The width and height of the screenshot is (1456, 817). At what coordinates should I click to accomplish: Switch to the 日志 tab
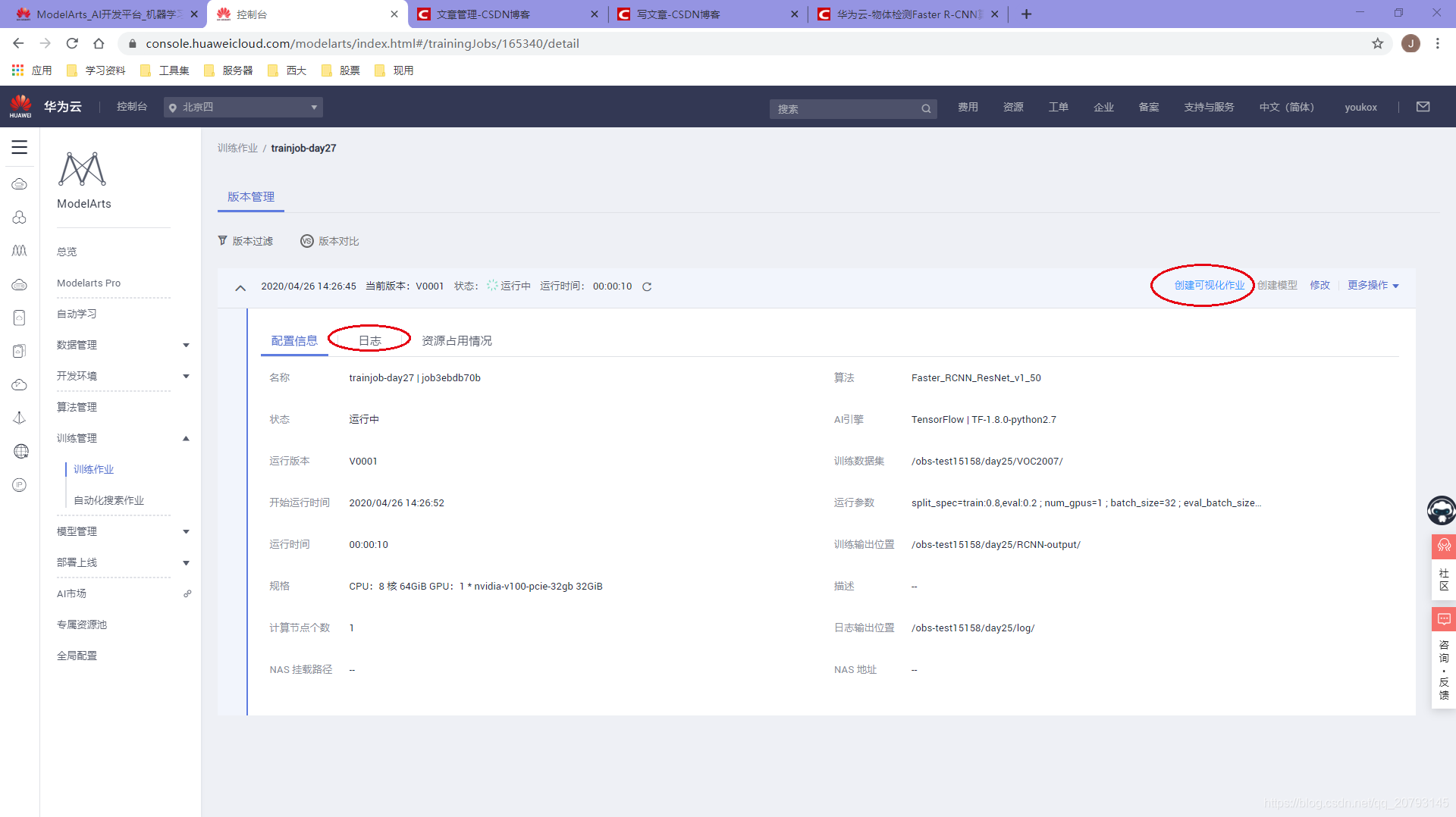point(369,340)
